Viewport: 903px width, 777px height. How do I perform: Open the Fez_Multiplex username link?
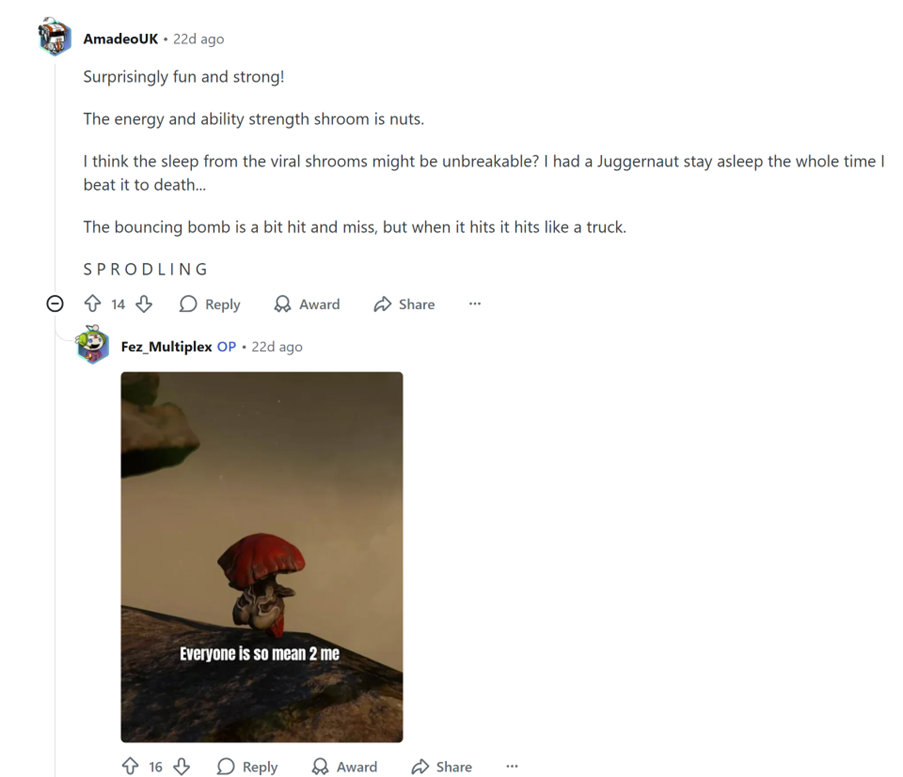pos(166,347)
